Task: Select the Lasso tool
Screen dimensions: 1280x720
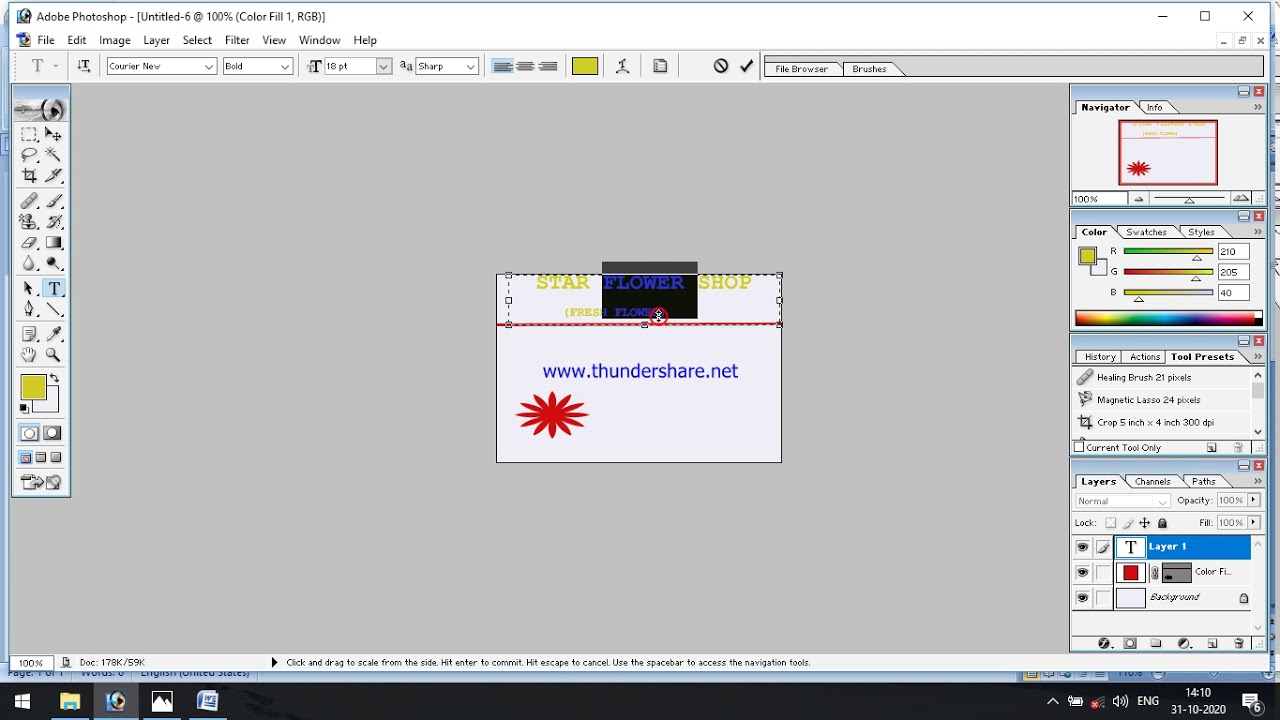Action: (x=29, y=155)
